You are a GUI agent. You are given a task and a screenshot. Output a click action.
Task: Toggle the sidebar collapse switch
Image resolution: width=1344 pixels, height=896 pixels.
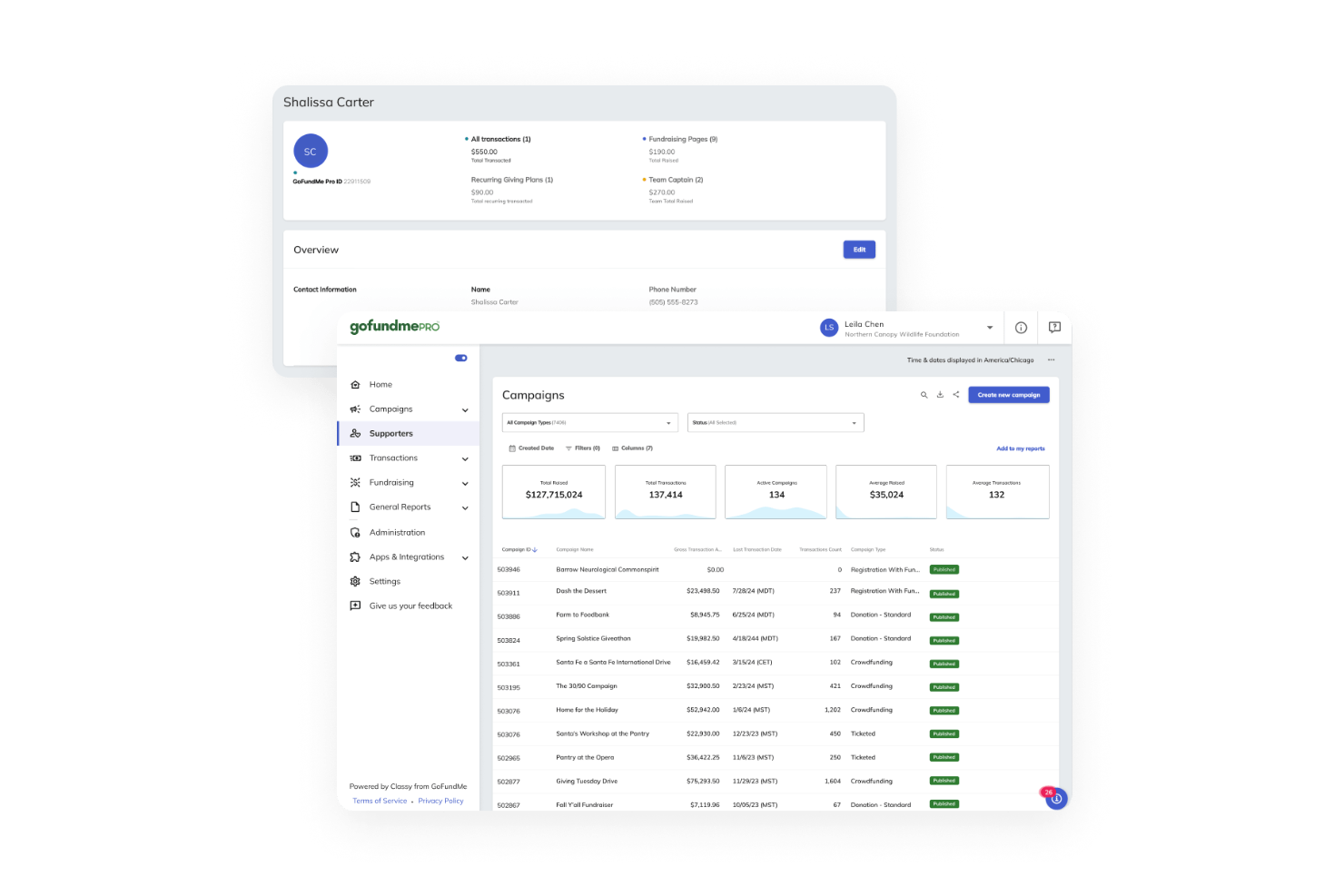461,358
